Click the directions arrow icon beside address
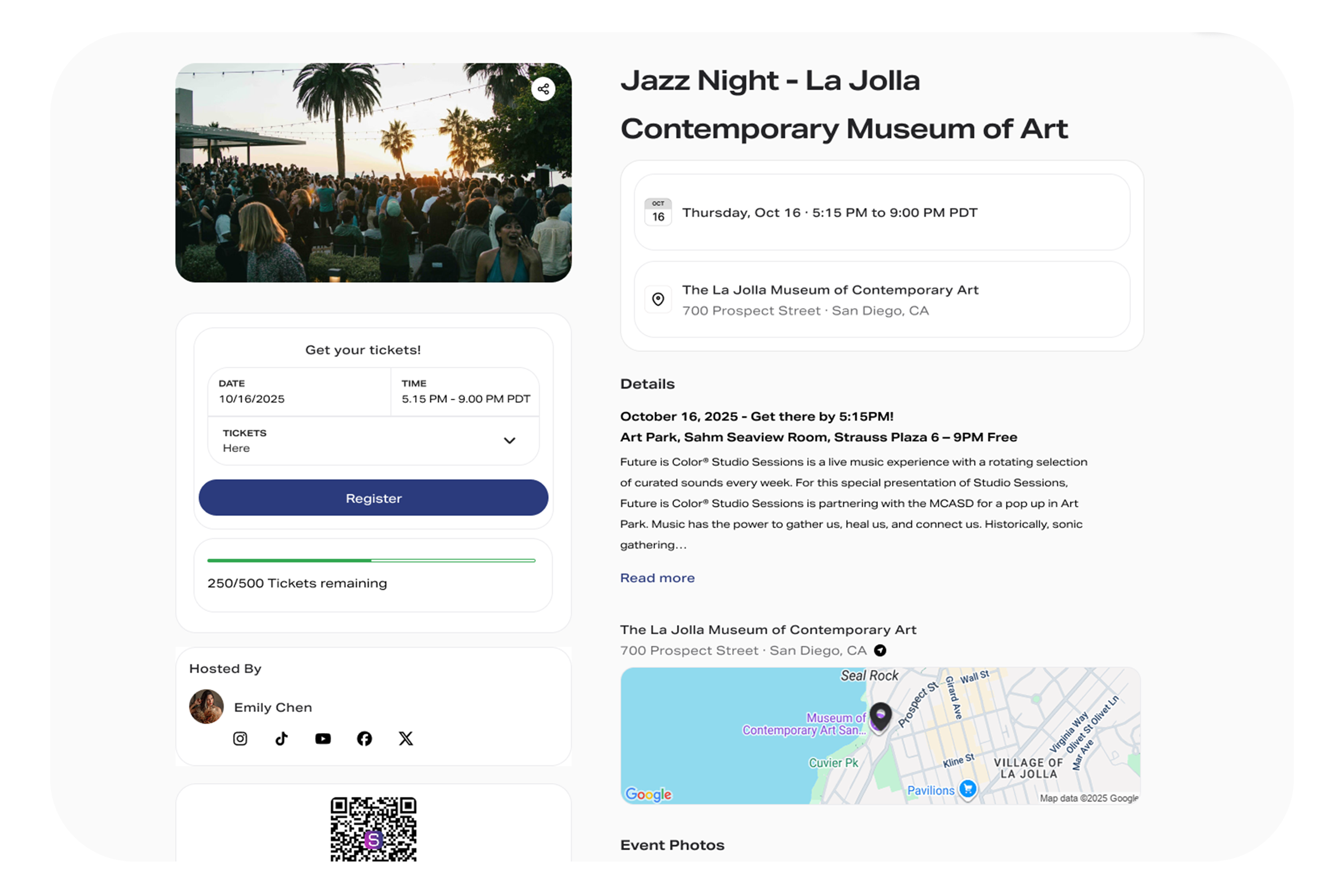 pyautogui.click(x=880, y=650)
